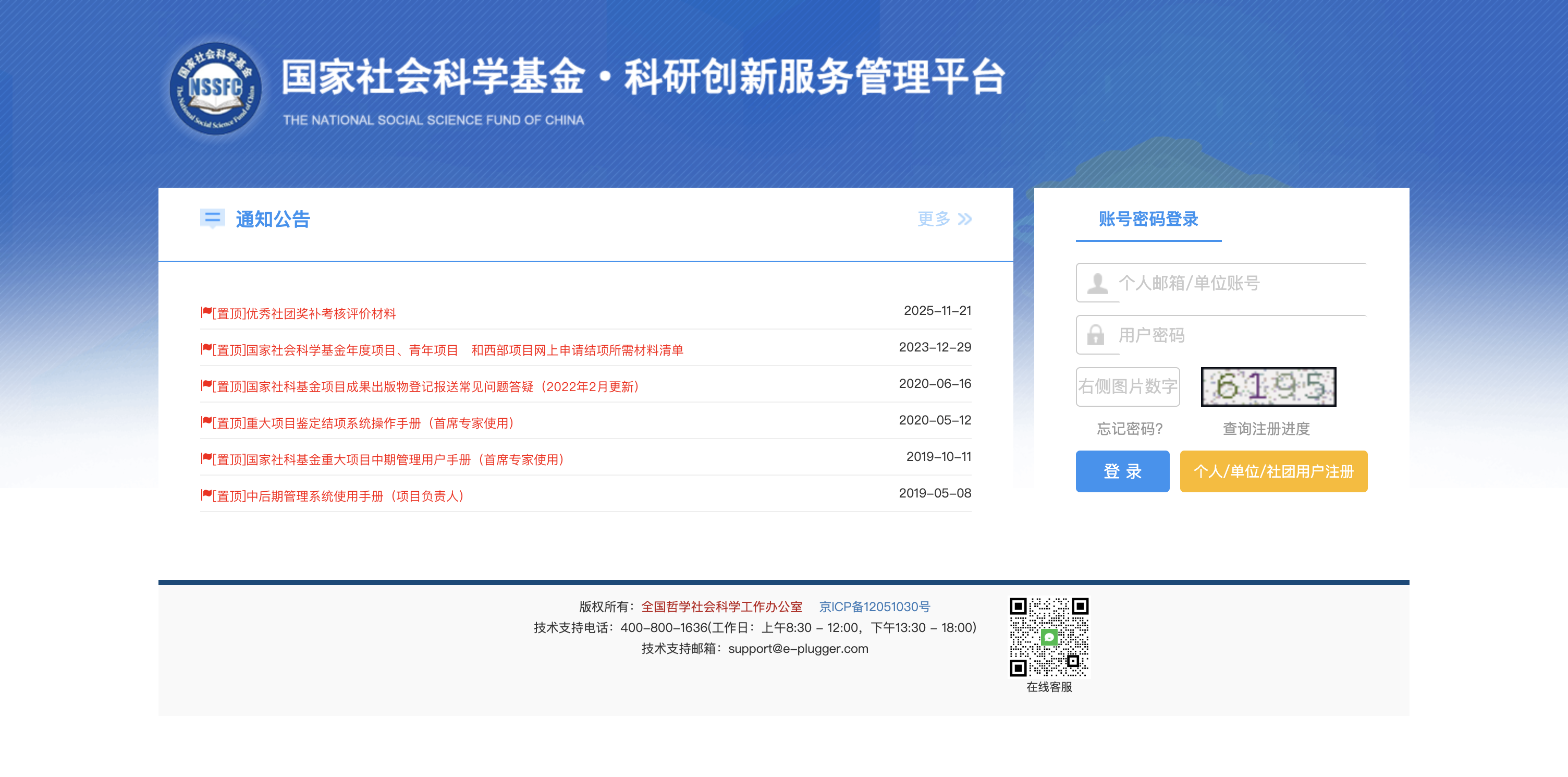This screenshot has width=1568, height=777.
Task: Focus the 个人邮箱/单位账号 input field
Action: pos(1221,283)
